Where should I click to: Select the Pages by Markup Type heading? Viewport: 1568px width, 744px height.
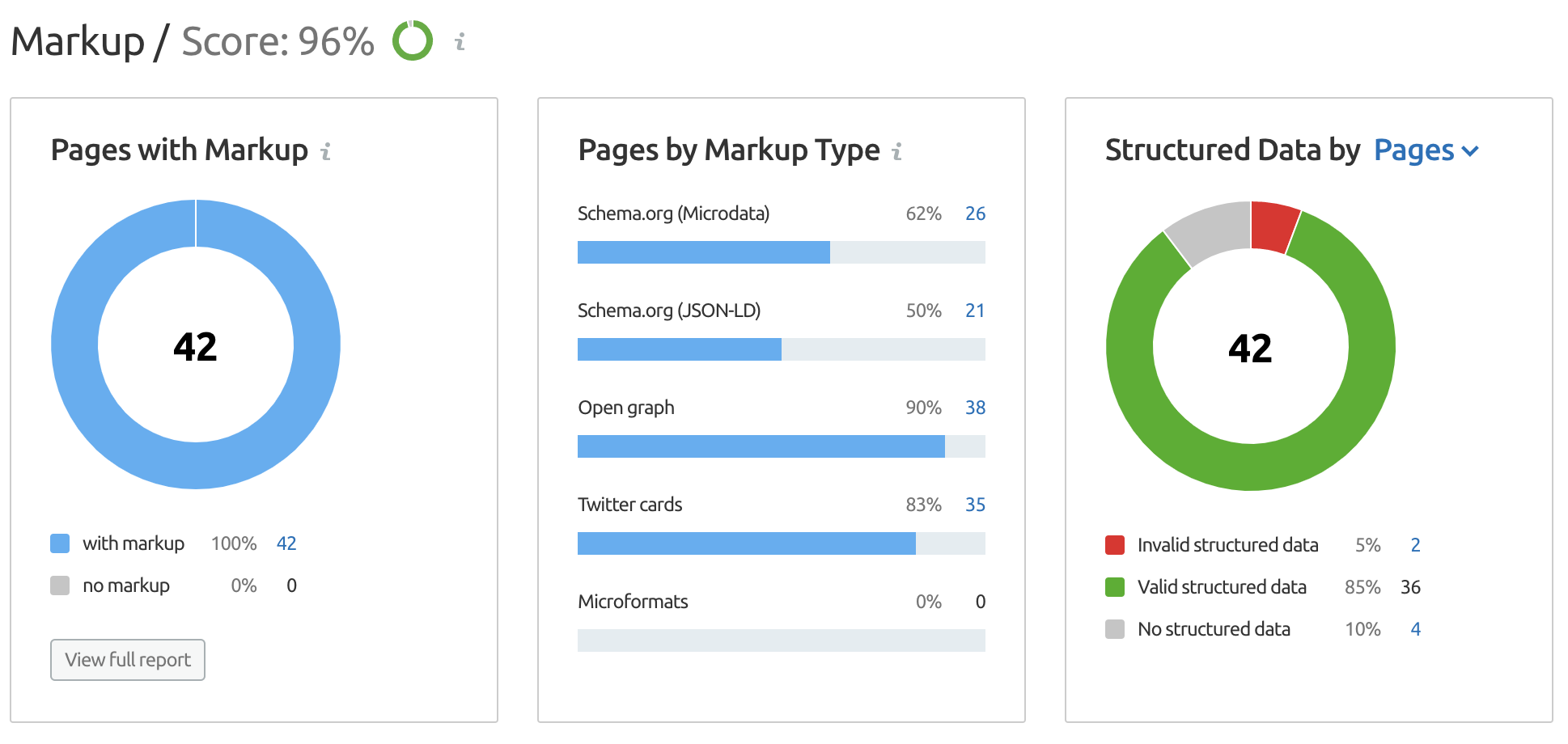tap(727, 150)
